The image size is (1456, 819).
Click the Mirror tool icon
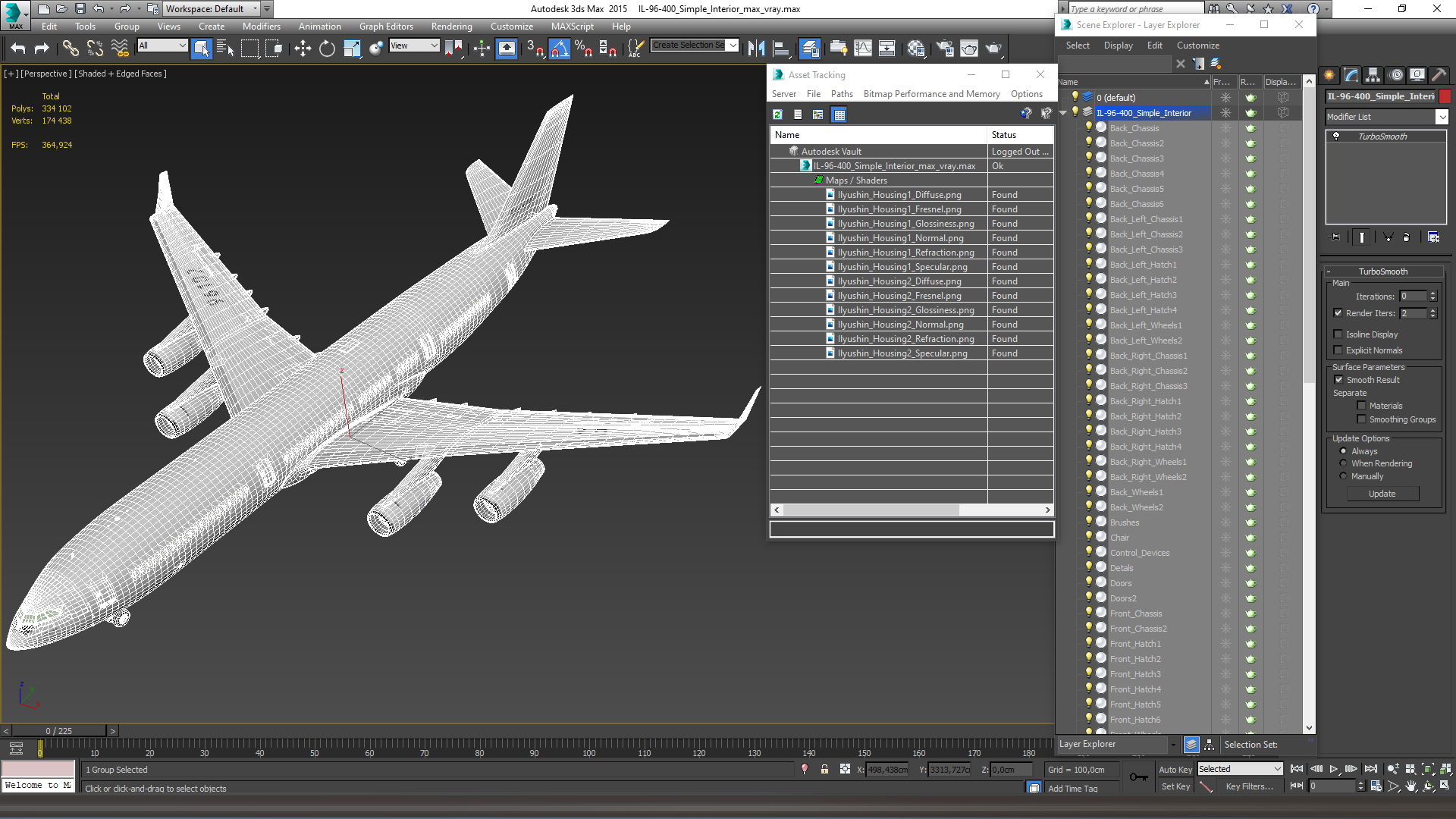756,49
